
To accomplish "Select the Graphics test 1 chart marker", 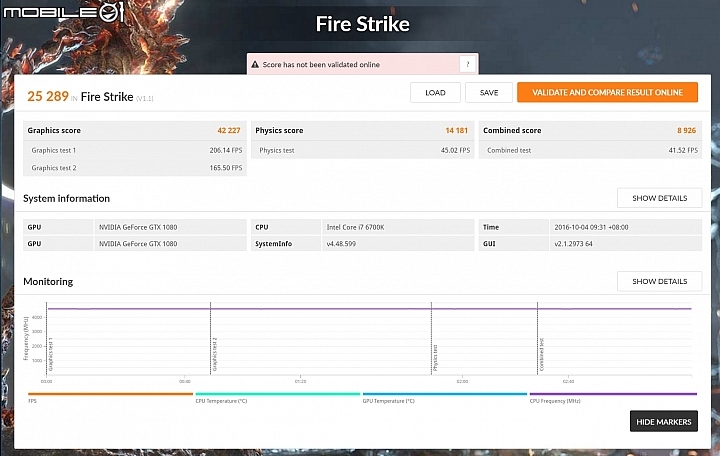I will (x=51, y=354).
